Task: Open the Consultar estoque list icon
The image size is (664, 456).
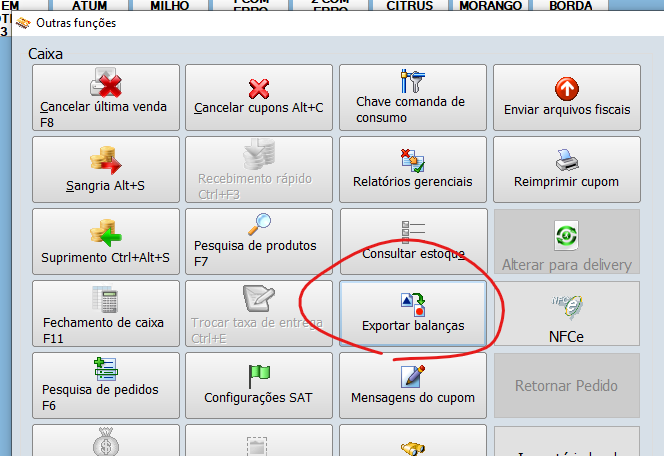Action: (x=413, y=232)
